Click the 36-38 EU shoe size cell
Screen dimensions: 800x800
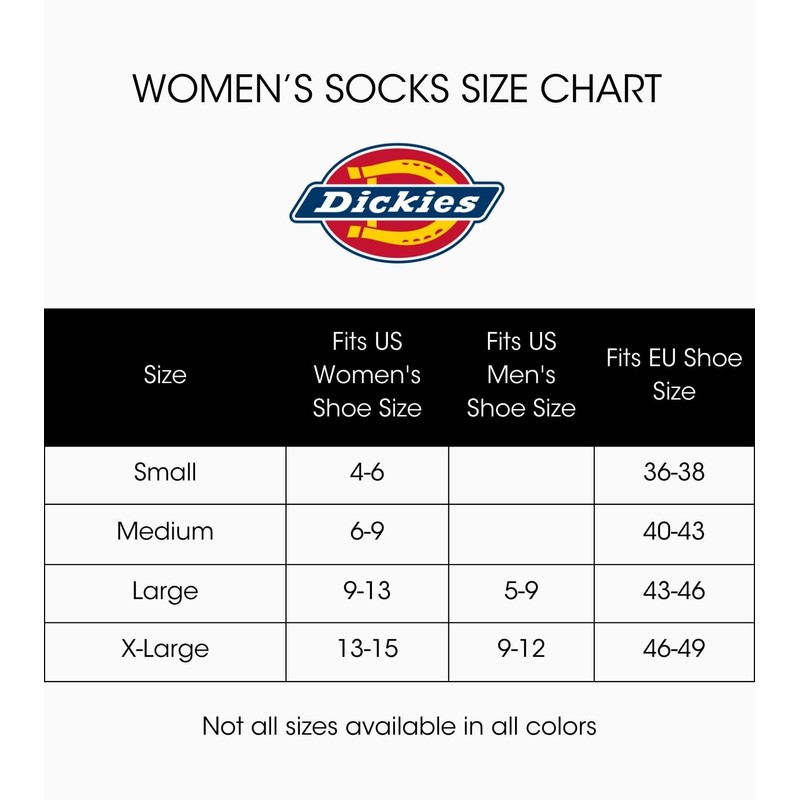click(674, 472)
